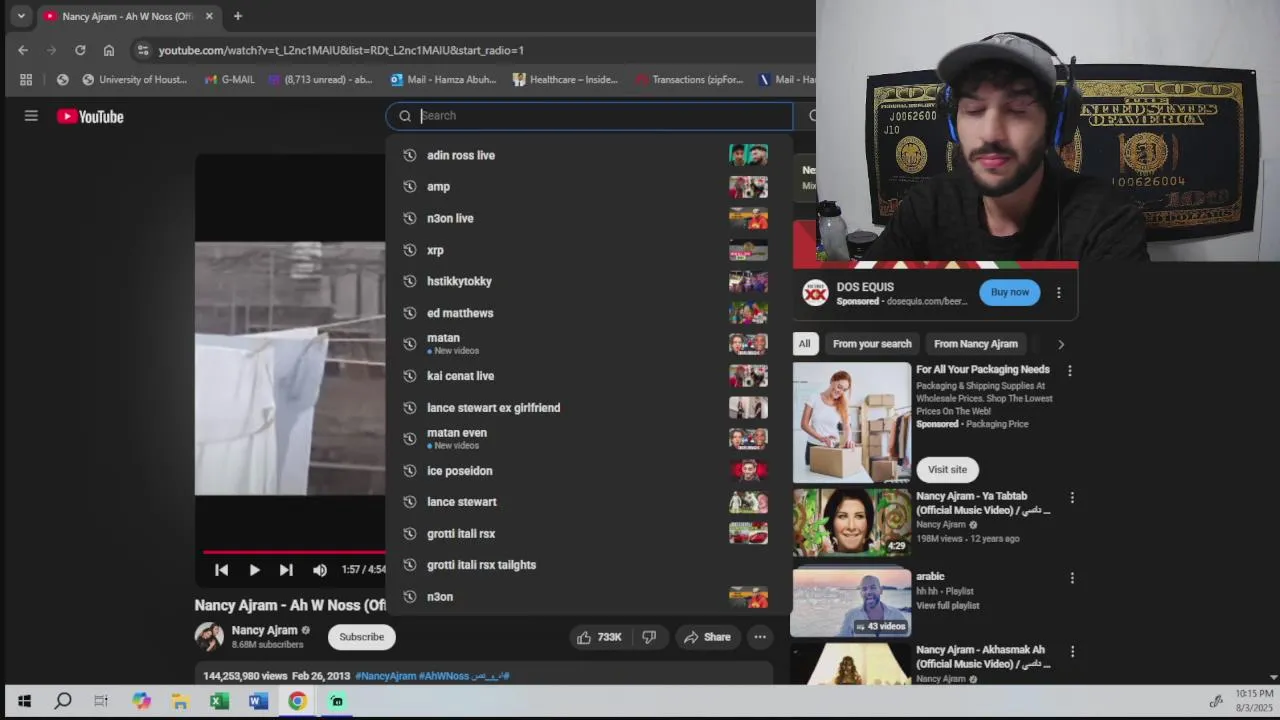Click the thumbnail next to 'lance stewart' suggestion

point(748,502)
